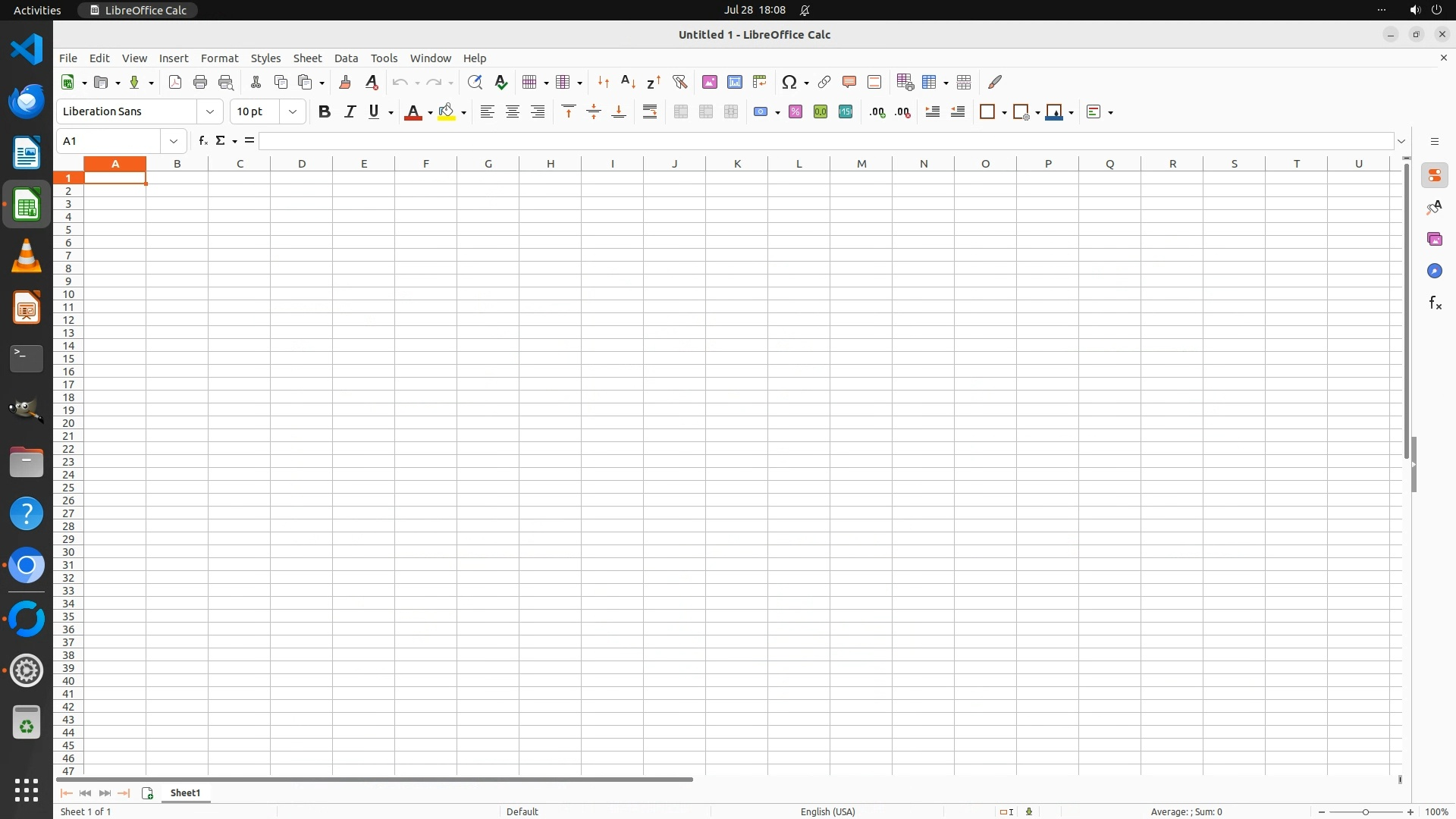Click the Format as Percent icon
The height and width of the screenshot is (819, 1456).
point(795,112)
